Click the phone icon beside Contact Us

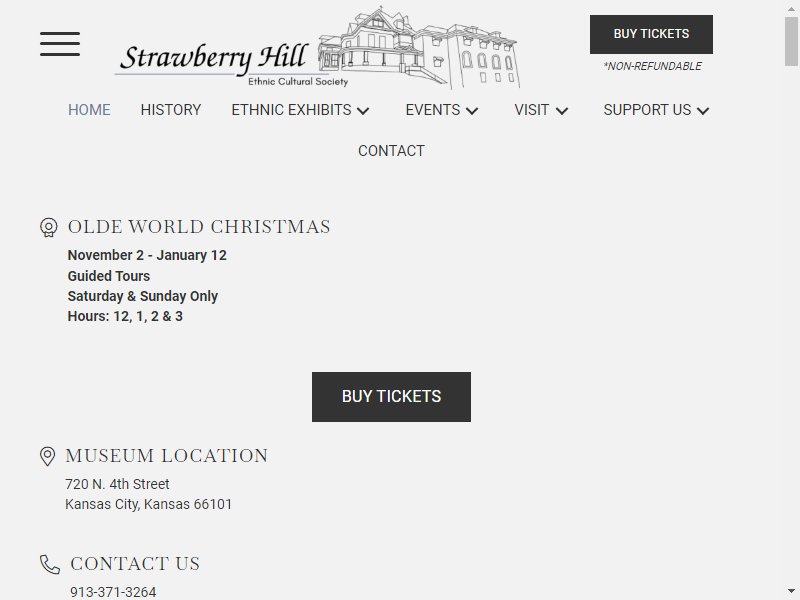point(50,564)
